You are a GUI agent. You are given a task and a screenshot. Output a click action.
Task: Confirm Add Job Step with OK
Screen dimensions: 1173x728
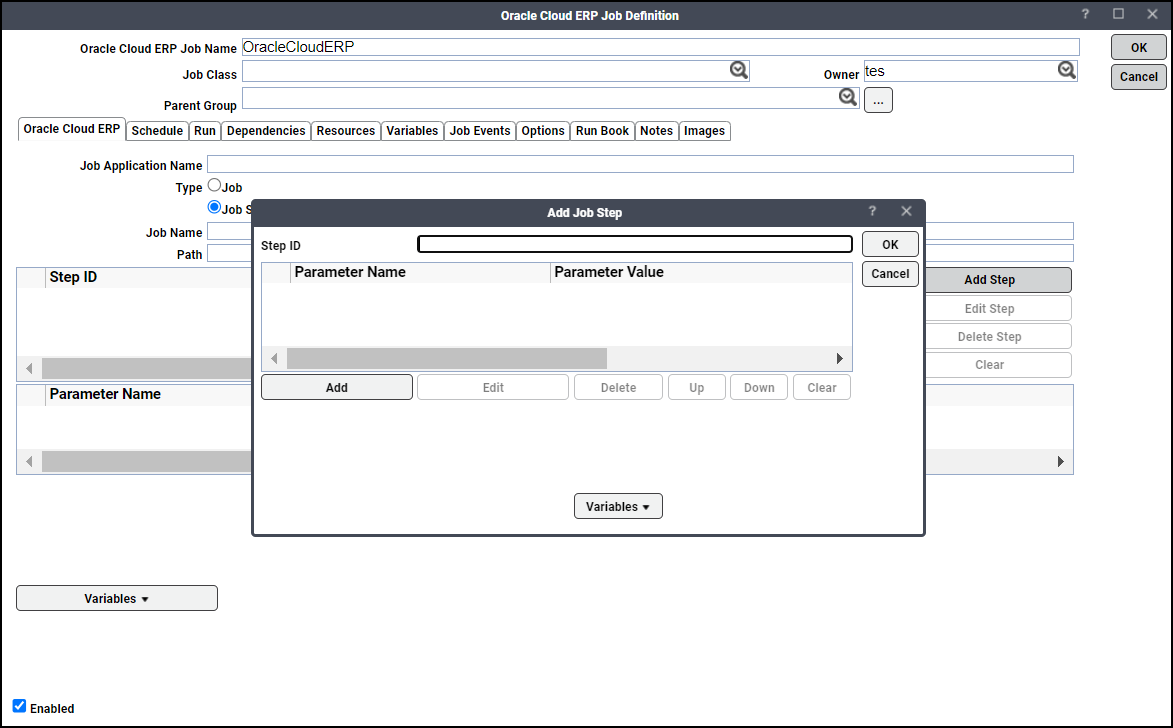[890, 245]
